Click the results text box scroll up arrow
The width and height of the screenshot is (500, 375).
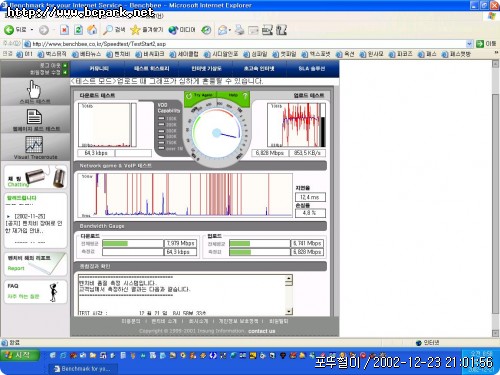(x=289, y=278)
